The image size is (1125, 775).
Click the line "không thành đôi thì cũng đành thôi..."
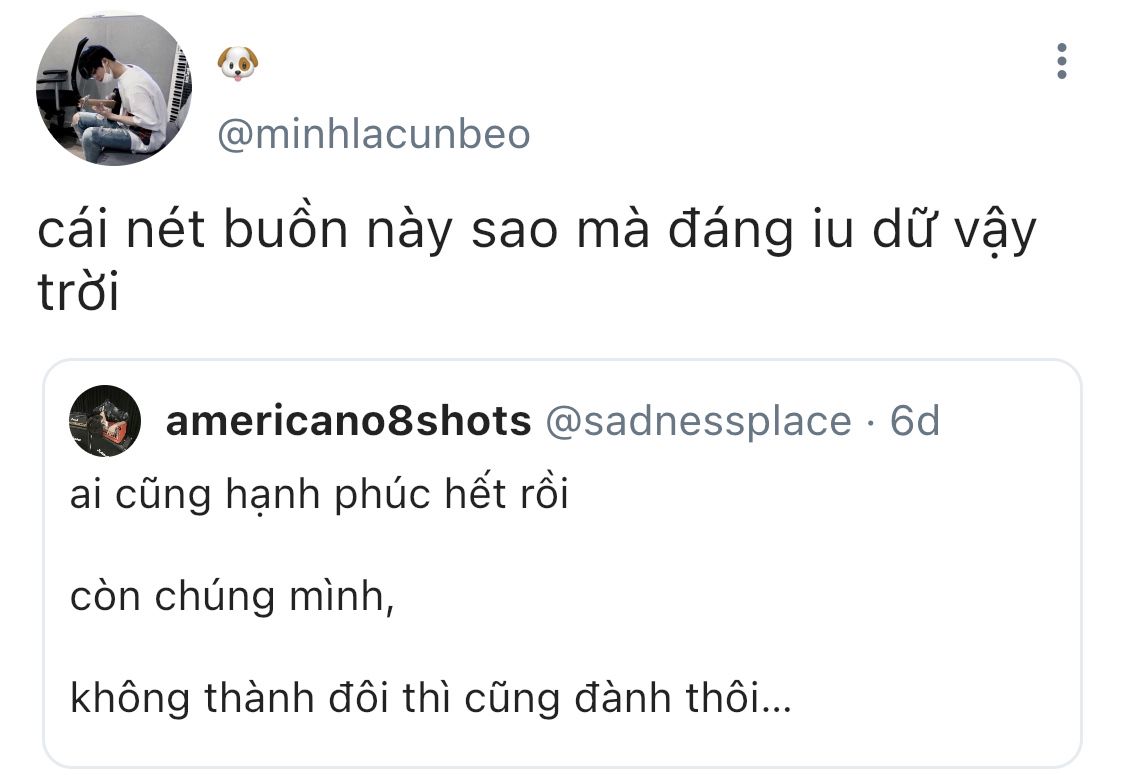click(430, 698)
